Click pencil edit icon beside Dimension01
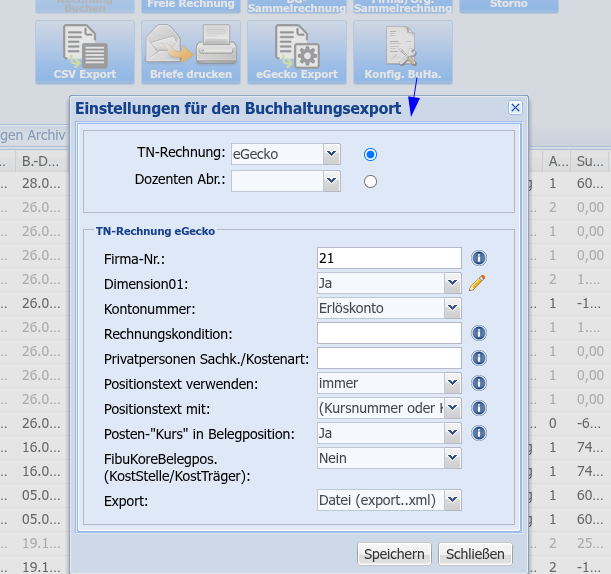Screen dimensions: 611x574 click(x=477, y=283)
